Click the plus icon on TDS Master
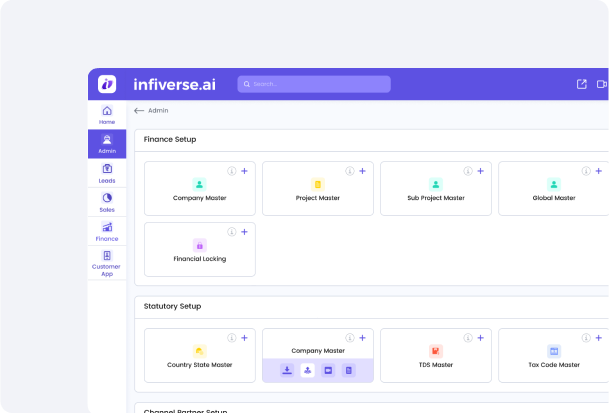 pyautogui.click(x=480, y=338)
